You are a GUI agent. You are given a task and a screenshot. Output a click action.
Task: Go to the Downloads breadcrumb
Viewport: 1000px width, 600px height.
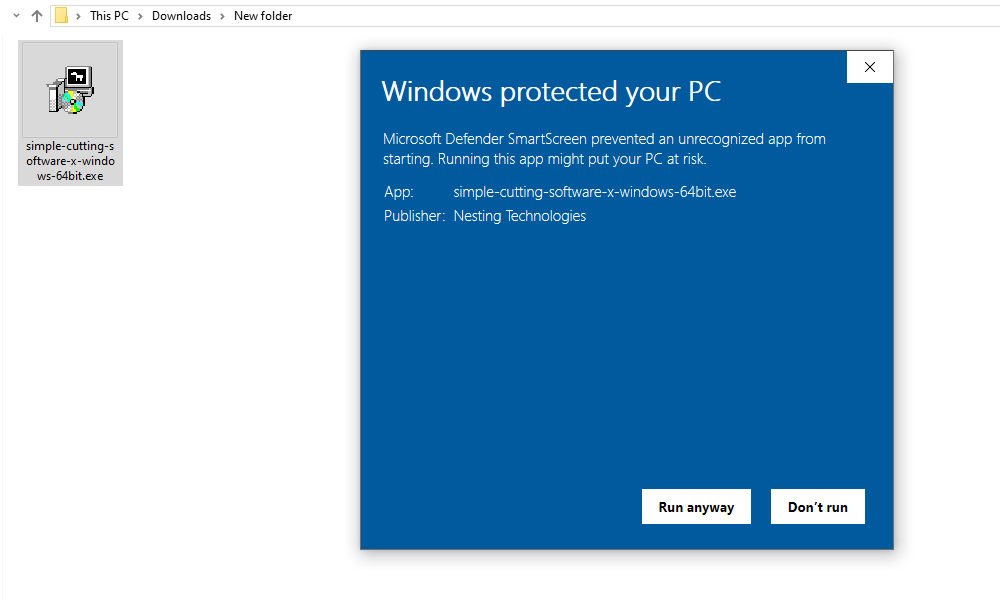click(181, 16)
